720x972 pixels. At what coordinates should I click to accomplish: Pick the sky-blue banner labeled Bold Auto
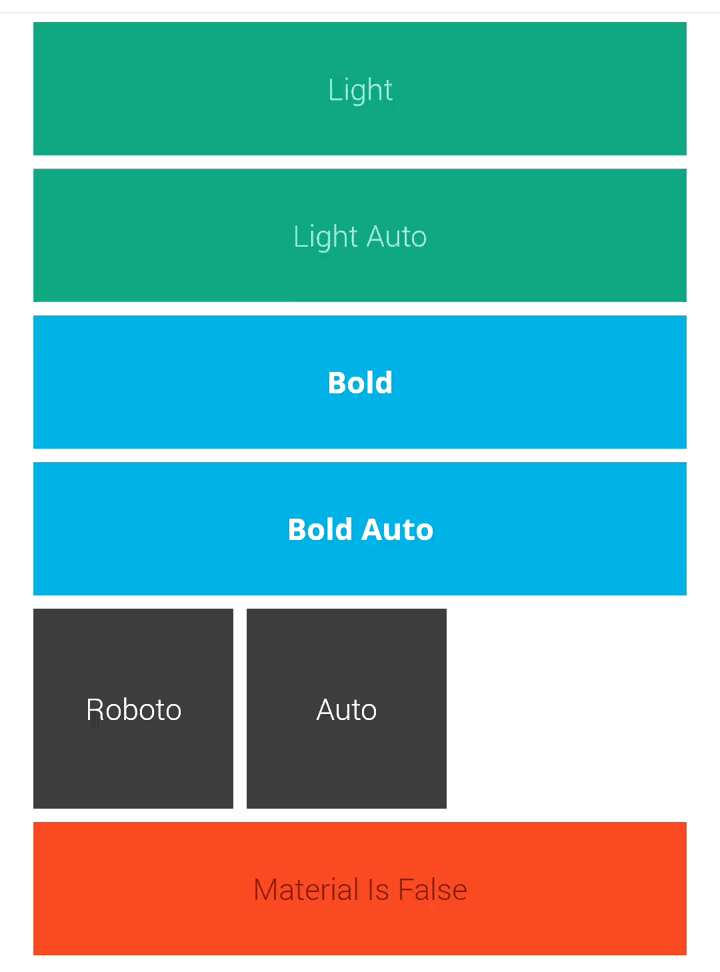tap(360, 529)
